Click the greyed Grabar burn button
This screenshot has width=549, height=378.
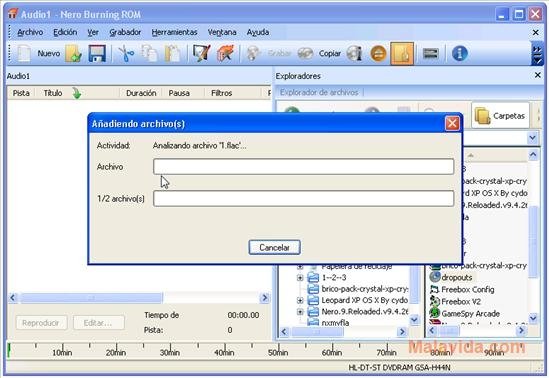pyautogui.click(x=269, y=54)
